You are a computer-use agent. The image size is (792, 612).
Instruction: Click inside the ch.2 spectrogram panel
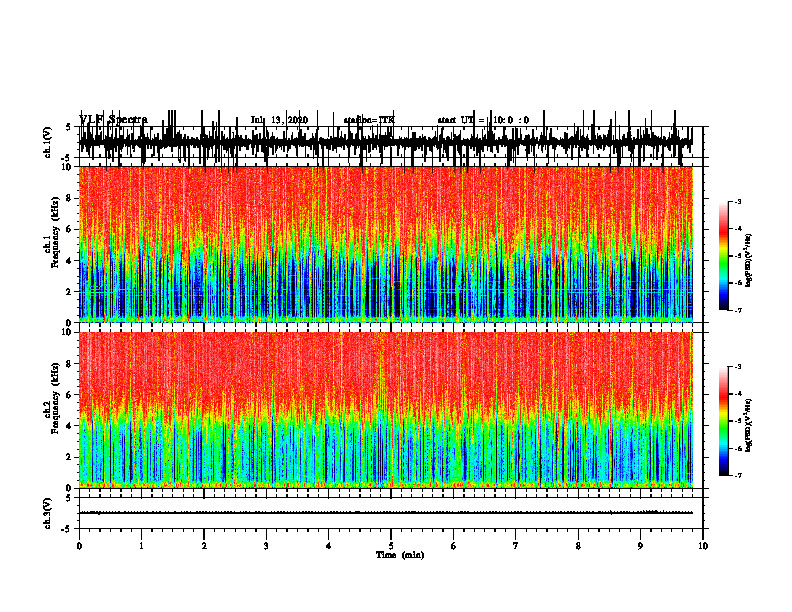[386, 410]
